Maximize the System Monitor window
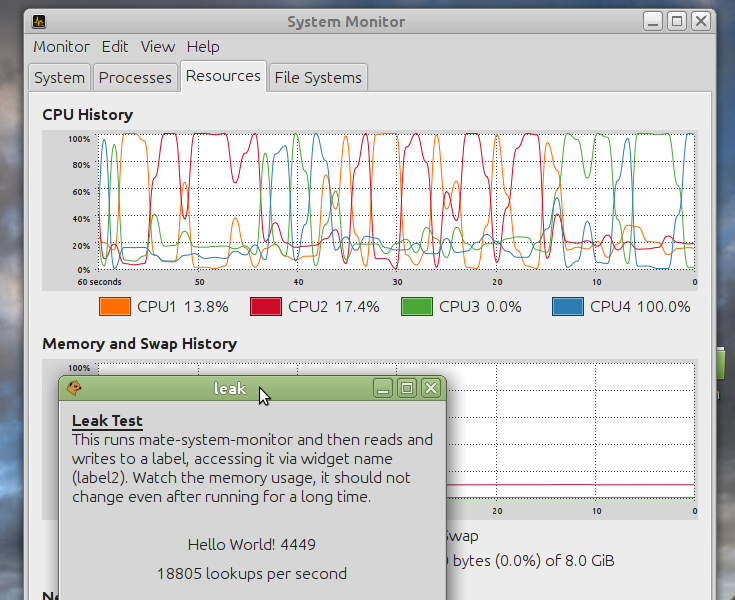 [677, 21]
